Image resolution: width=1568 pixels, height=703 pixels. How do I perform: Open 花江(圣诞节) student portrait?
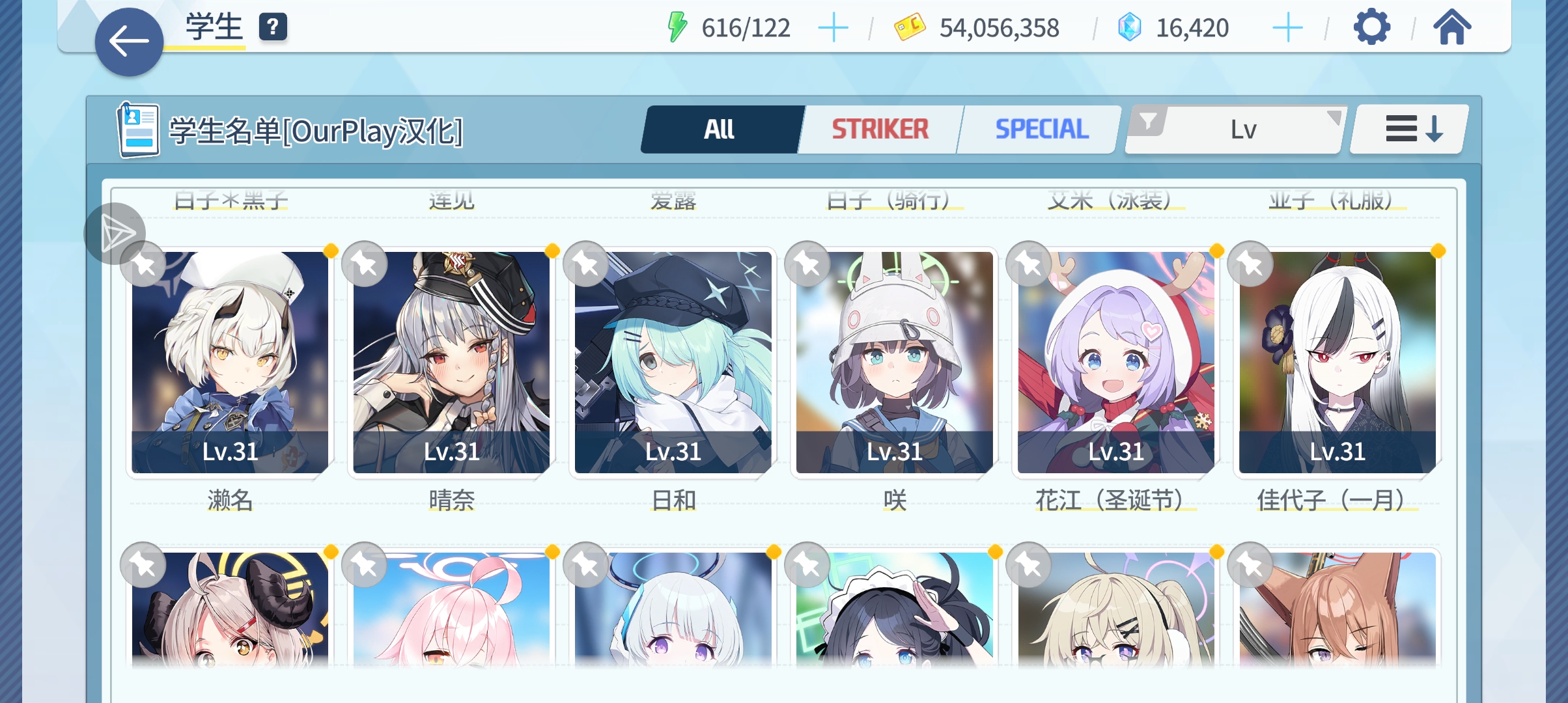1116,363
